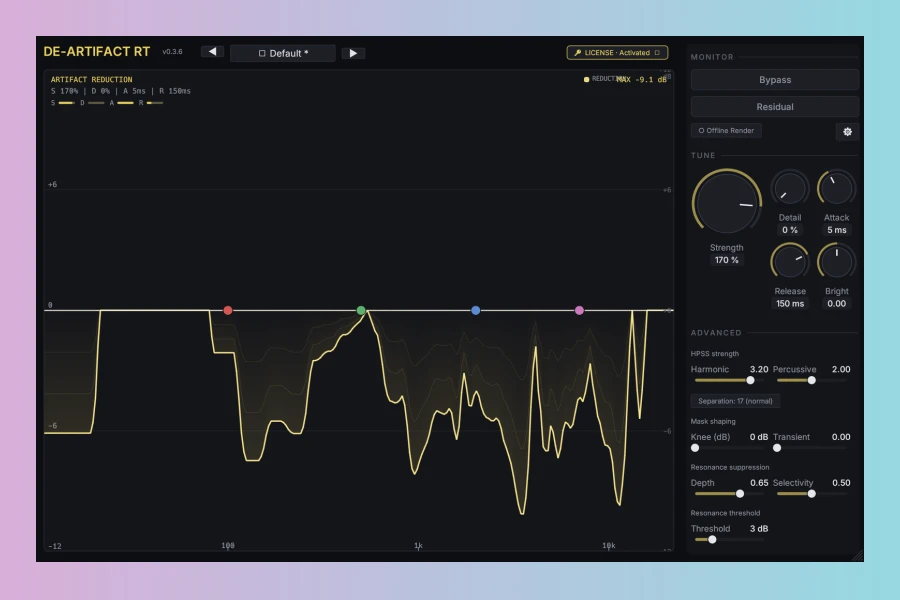Click the Depth value 0.65

(759, 483)
